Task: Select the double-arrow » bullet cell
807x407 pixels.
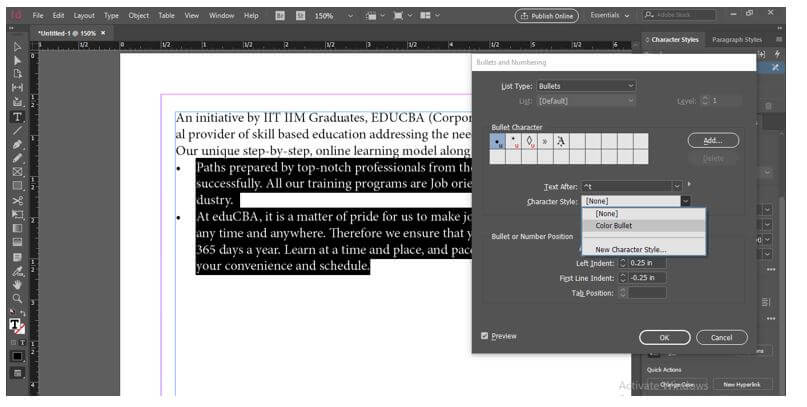Action: [x=545, y=141]
